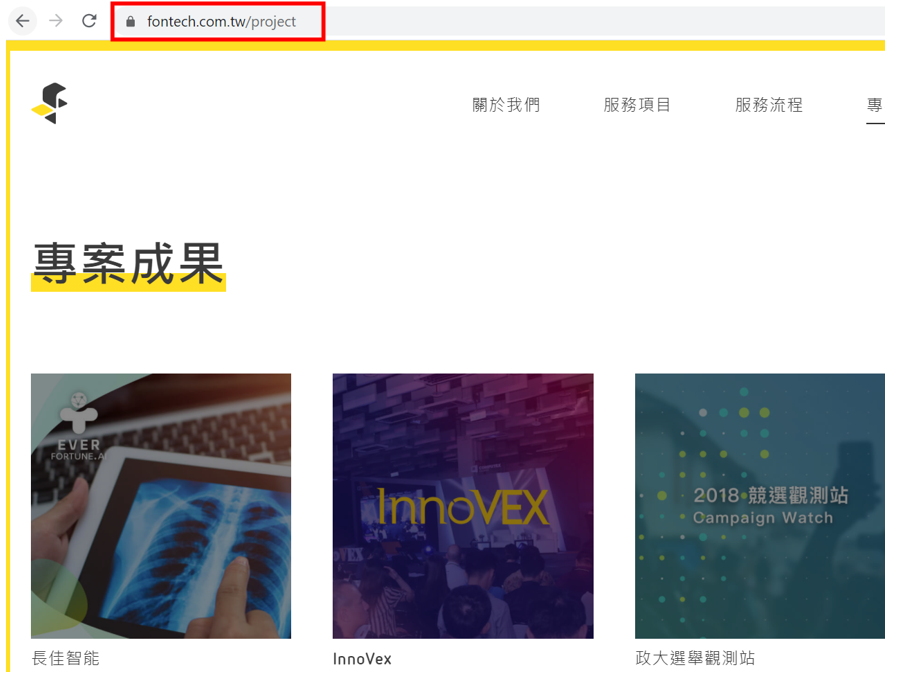Click the browser back arrow
Screen dimensions: 902x686
click(x=22, y=21)
